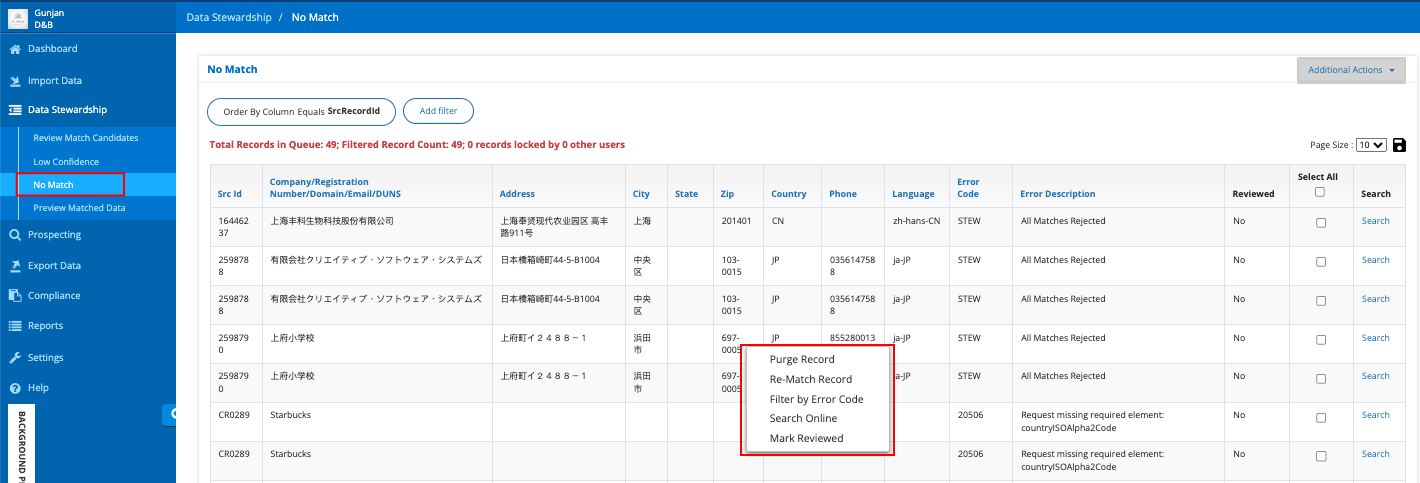This screenshot has width=1420, height=483.
Task: Click Data Stewardship in the breadcrumb
Action: tap(229, 18)
